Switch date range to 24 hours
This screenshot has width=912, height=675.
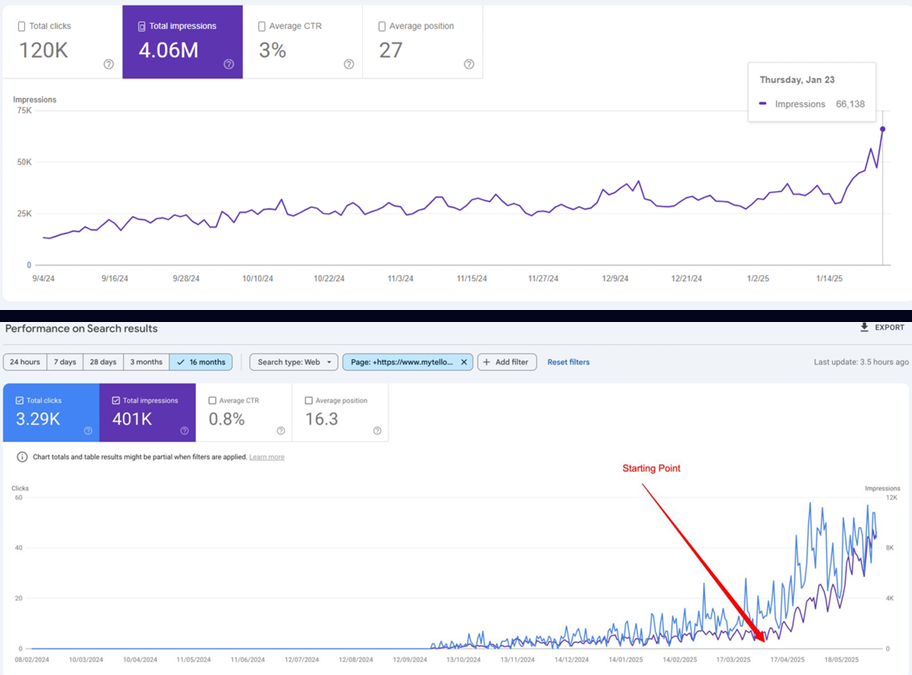coord(25,362)
